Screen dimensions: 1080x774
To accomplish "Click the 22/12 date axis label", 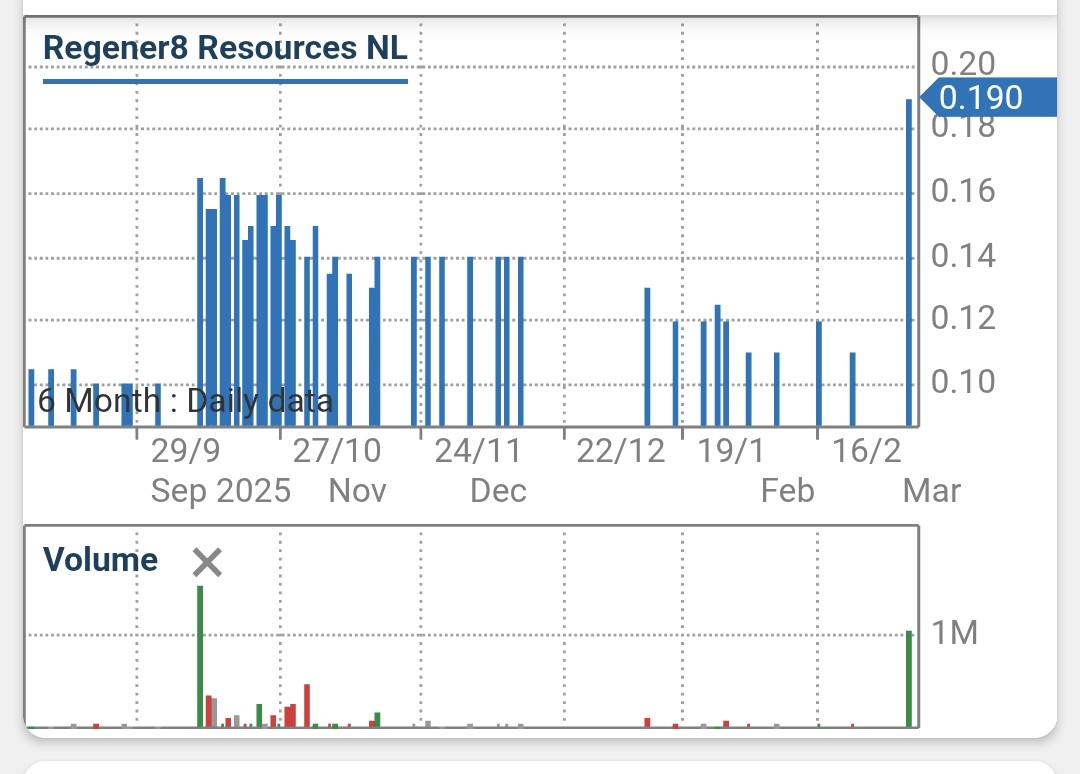I will [x=621, y=451].
